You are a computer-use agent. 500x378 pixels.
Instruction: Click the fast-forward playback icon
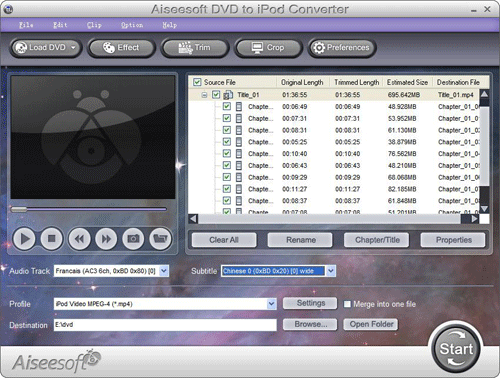(x=106, y=239)
